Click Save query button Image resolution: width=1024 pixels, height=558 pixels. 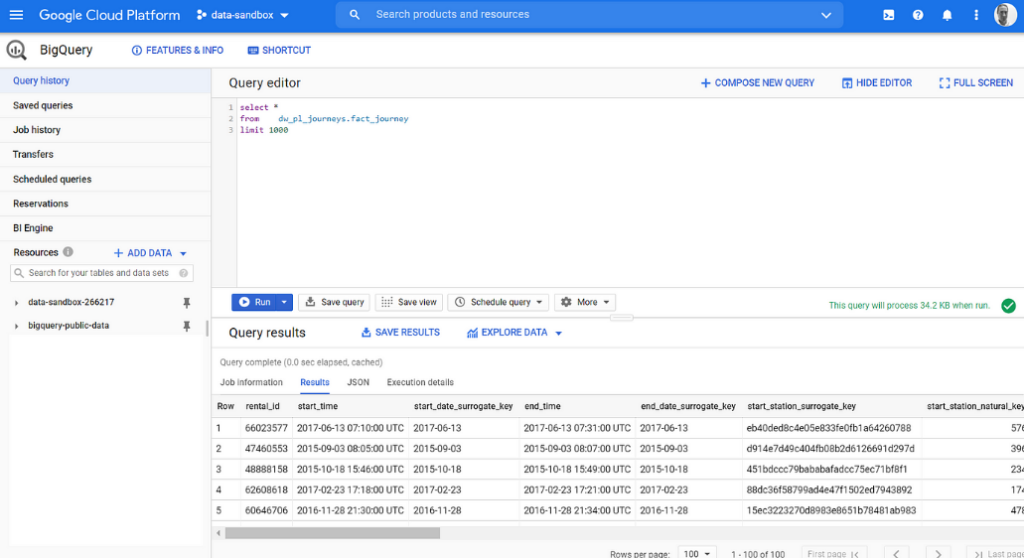pos(334,302)
